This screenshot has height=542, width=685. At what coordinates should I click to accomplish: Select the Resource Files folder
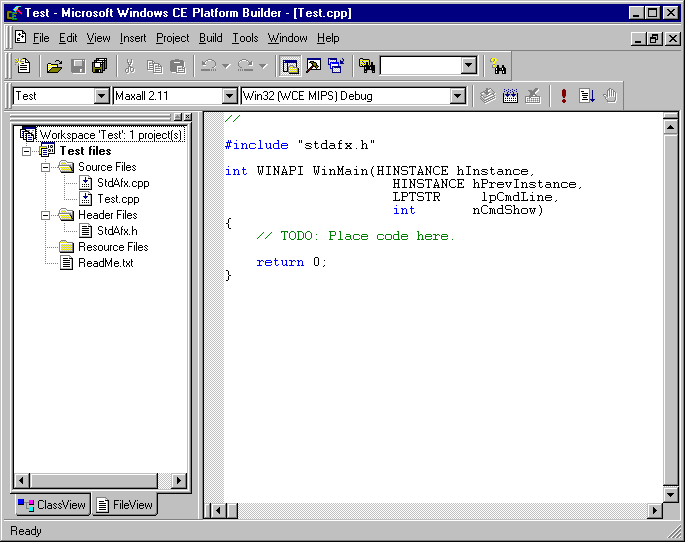(113, 247)
